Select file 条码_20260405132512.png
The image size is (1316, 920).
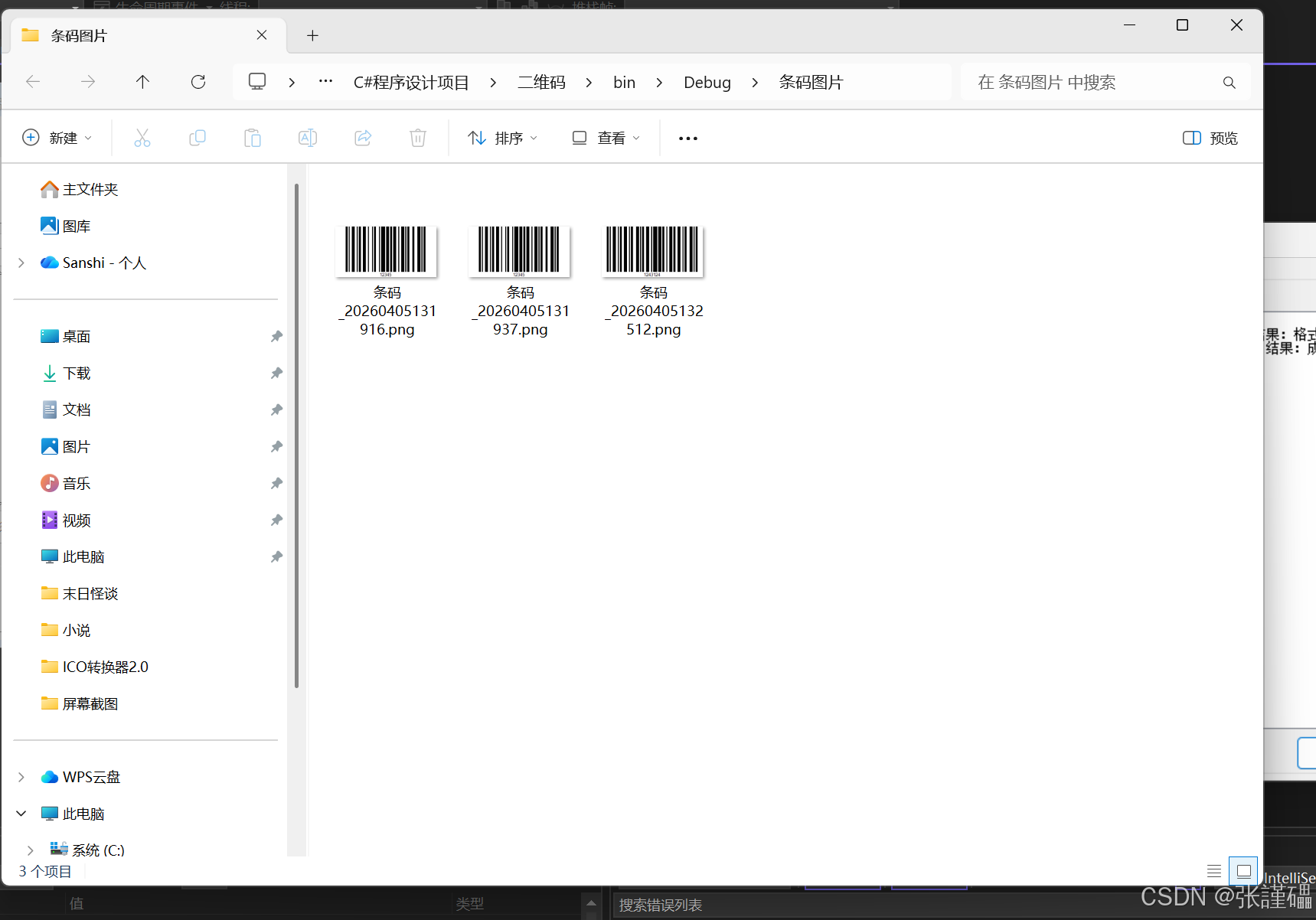pos(653,281)
